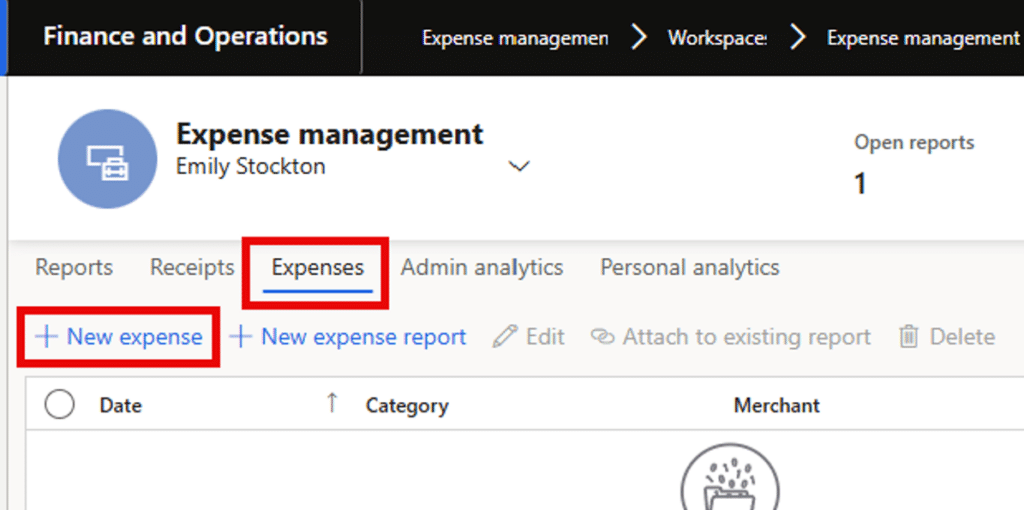Screen dimensions: 1024x510
Task: Switch to the Reports tab
Action: tap(74, 268)
